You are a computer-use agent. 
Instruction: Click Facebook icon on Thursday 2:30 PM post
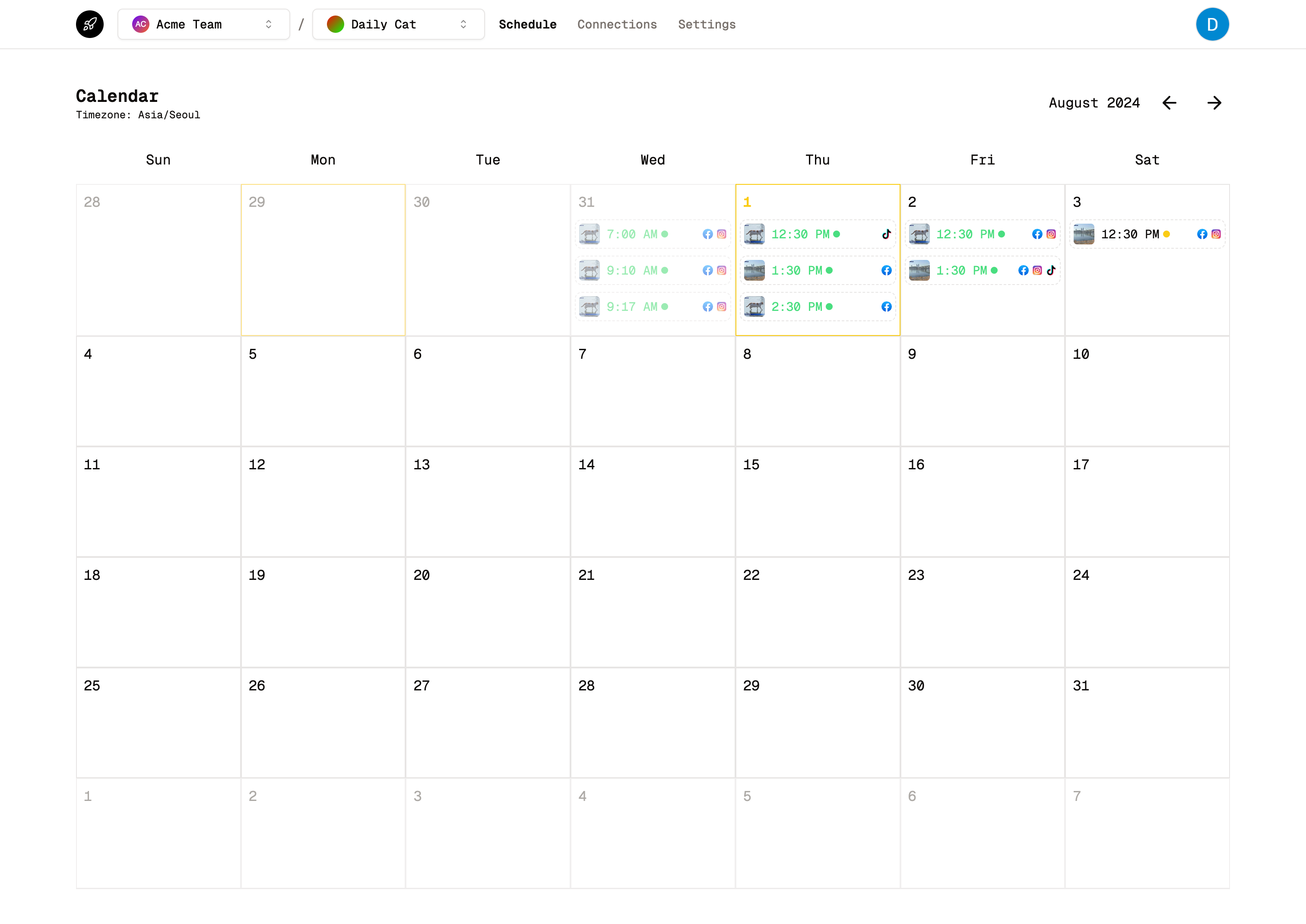tap(886, 307)
